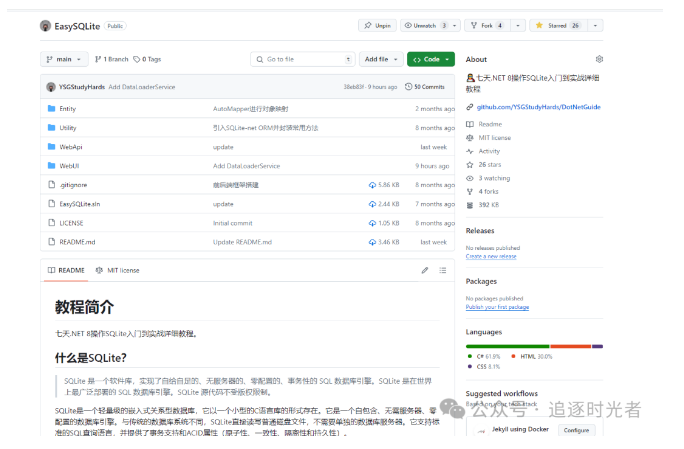Click the 4 forks link
Image resolution: width=684 pixels, height=449 pixels.
[488, 192]
